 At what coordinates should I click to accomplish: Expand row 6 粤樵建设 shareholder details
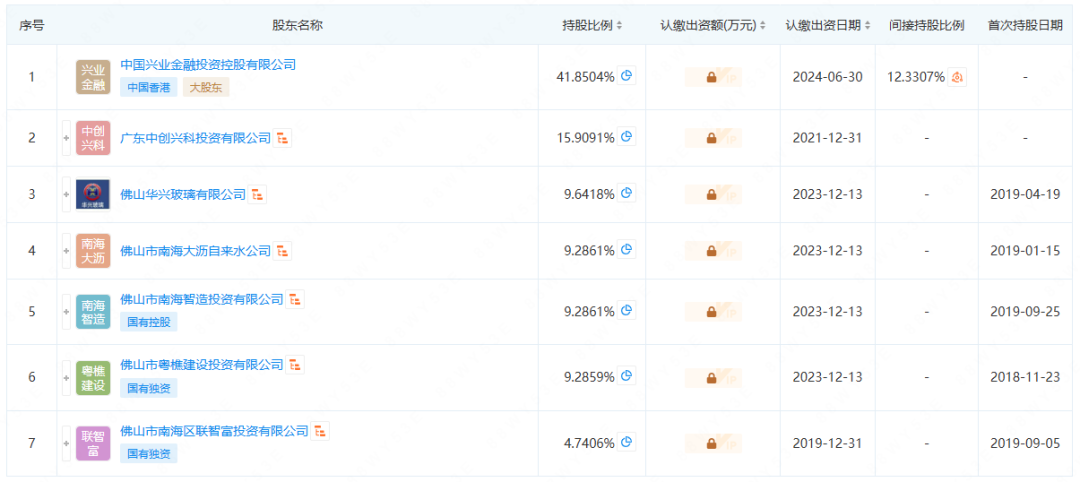66,377
